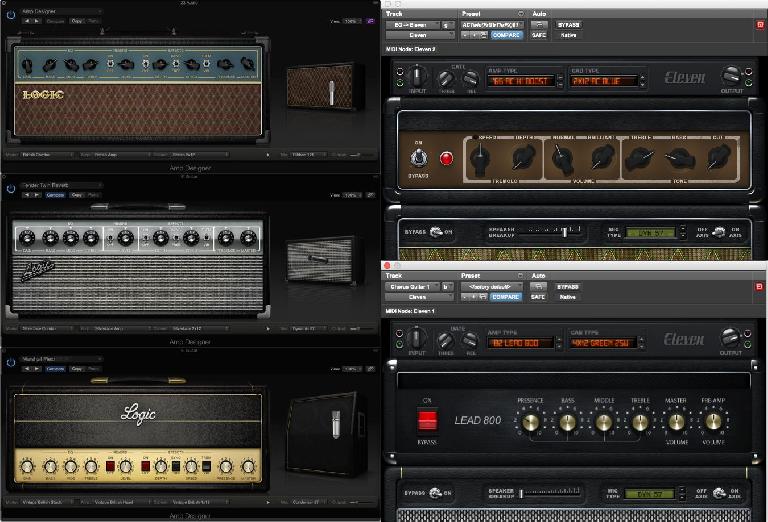Open preset name menu in Eleven 2 window
Screen dimensions: 768x522
492,25
